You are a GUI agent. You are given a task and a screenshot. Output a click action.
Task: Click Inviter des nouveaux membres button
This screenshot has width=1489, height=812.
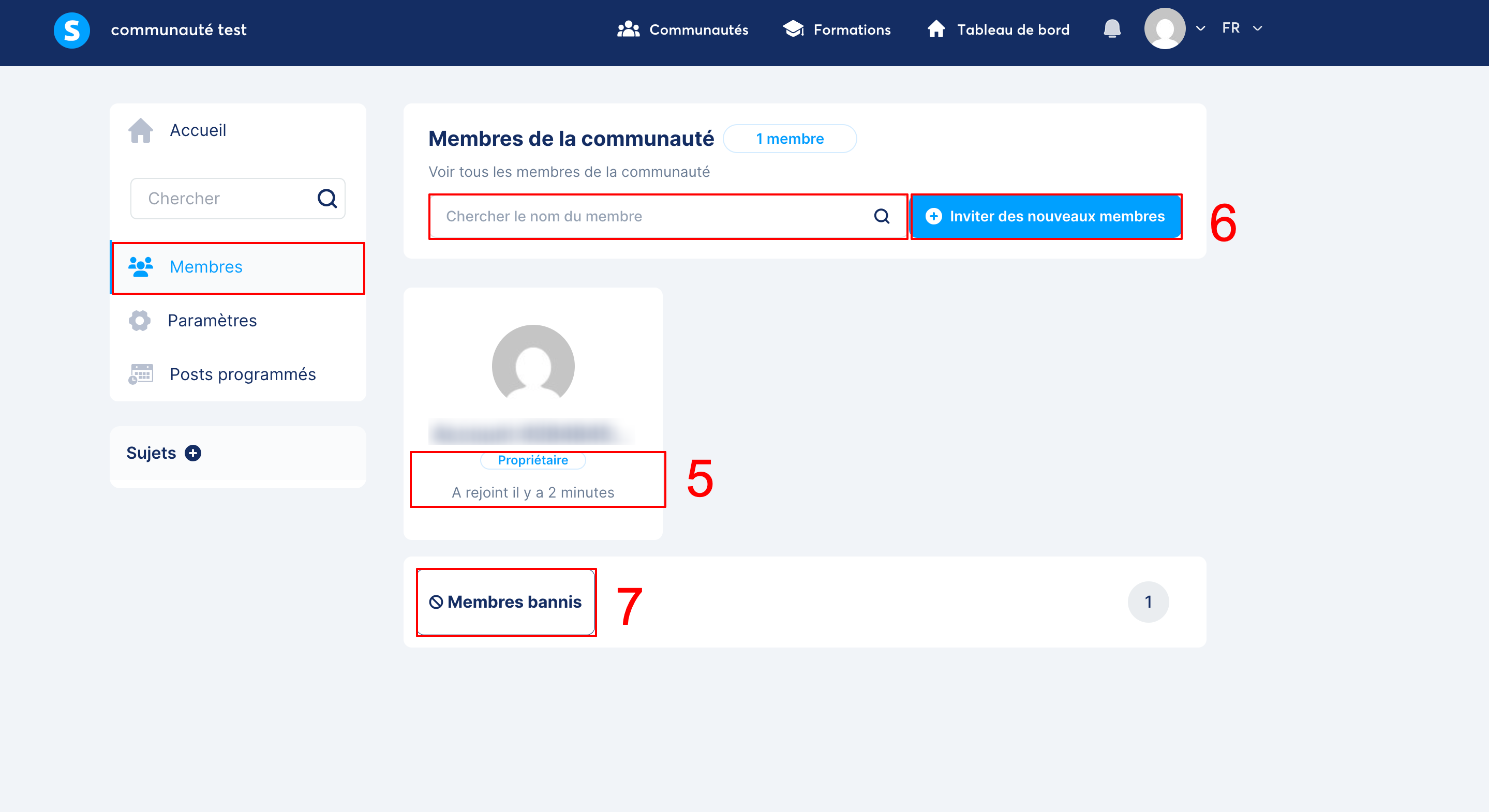tap(1045, 216)
